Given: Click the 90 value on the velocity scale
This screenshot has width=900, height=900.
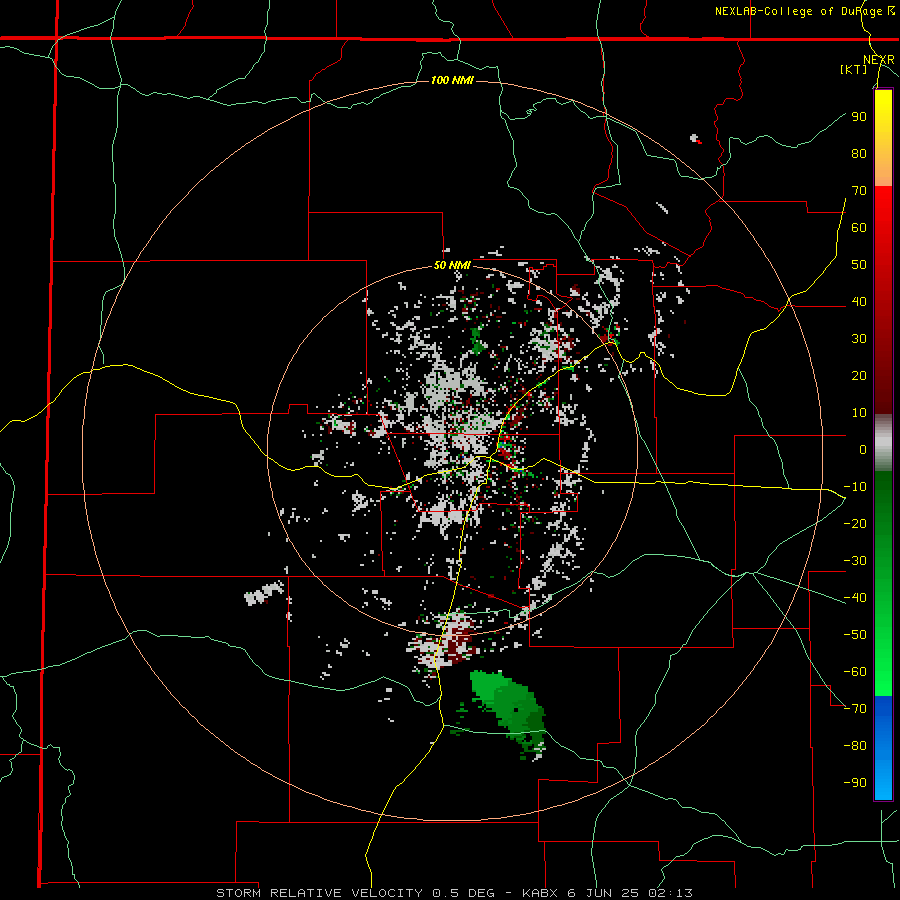Looking at the screenshot, I should click(859, 117).
